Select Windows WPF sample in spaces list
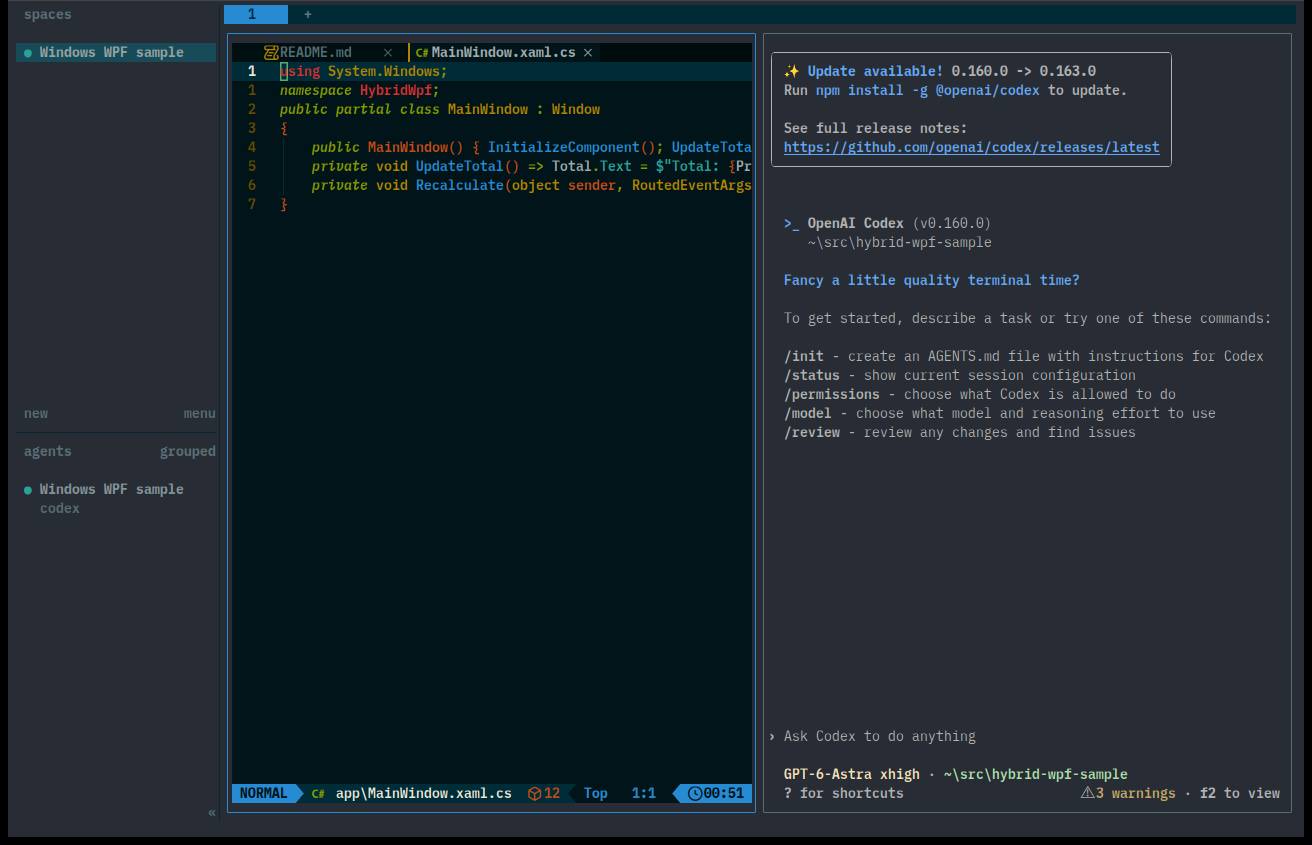Viewport: 1312px width, 845px height. [x=116, y=52]
